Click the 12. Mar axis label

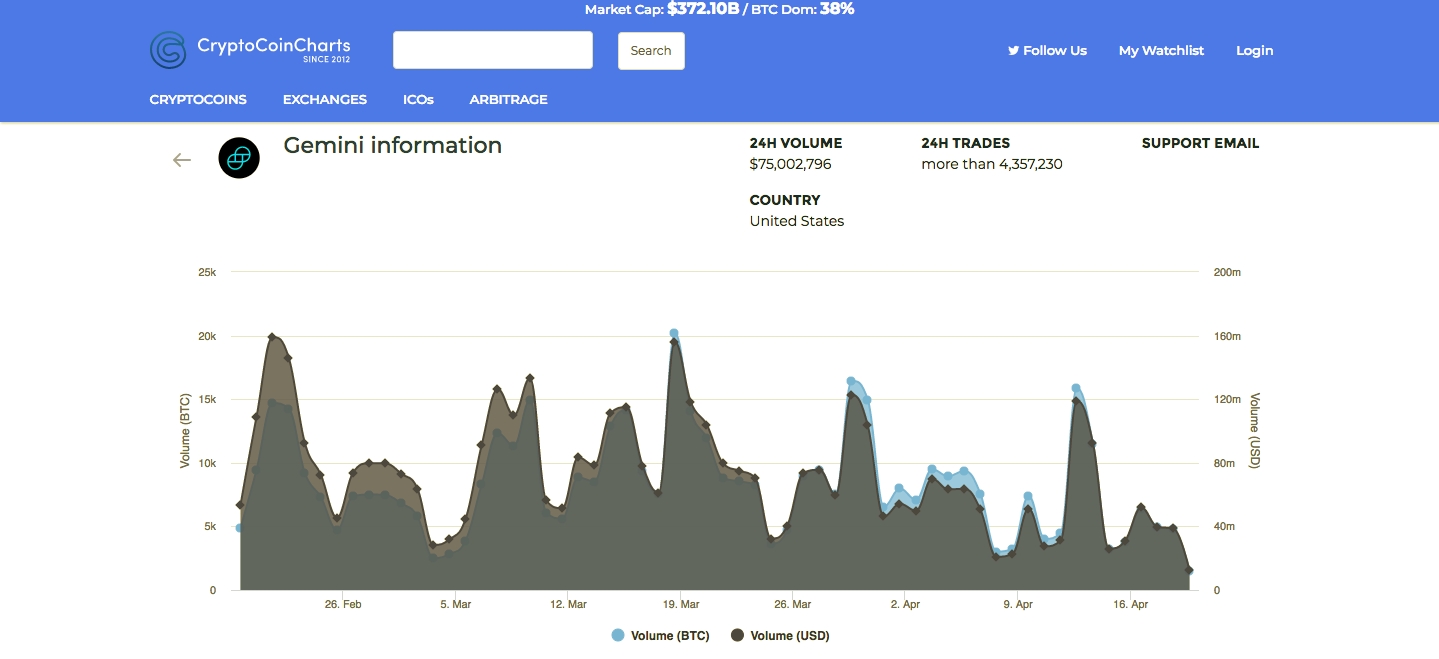(568, 604)
